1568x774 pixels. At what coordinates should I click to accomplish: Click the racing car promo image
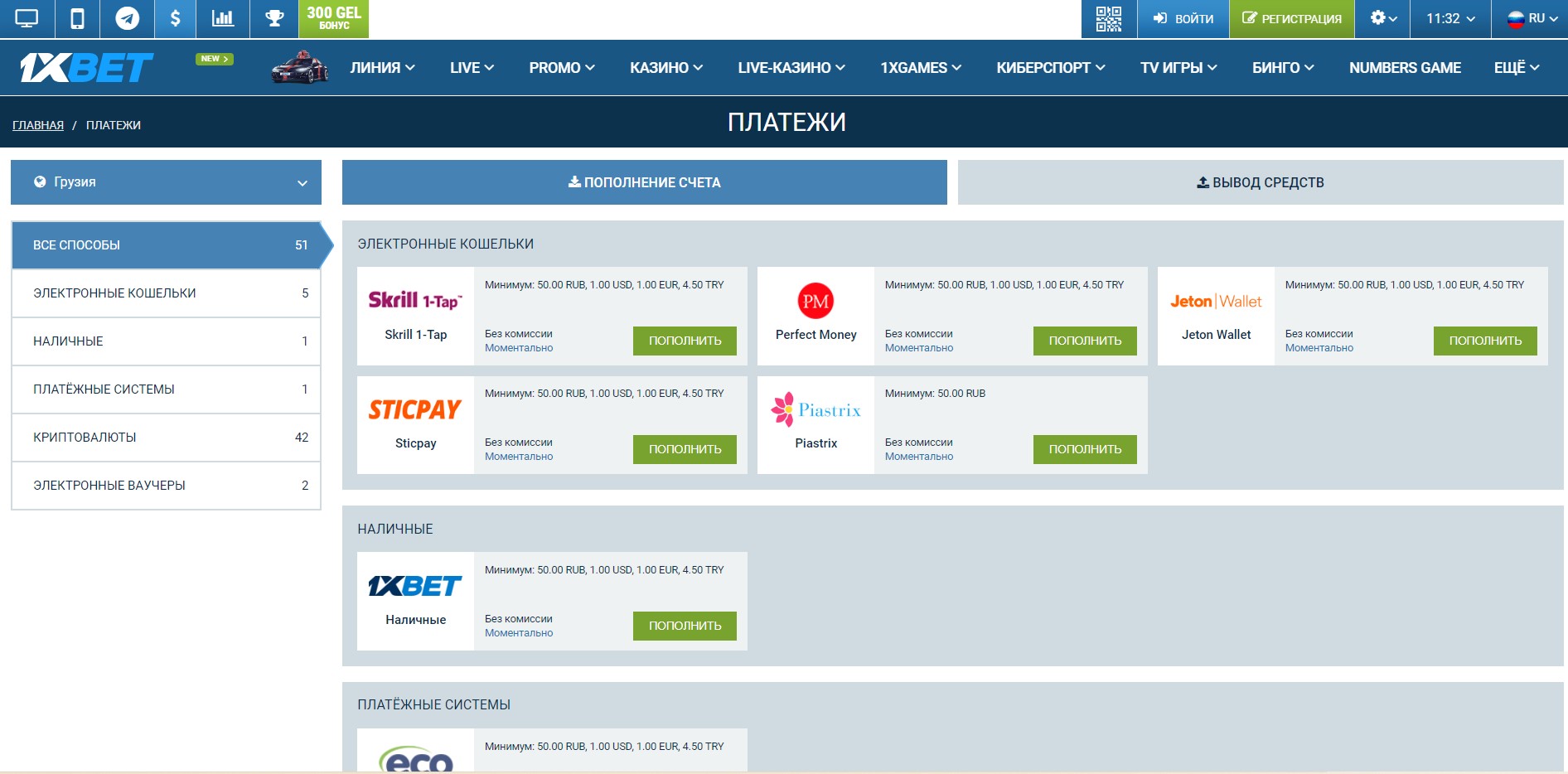point(300,67)
